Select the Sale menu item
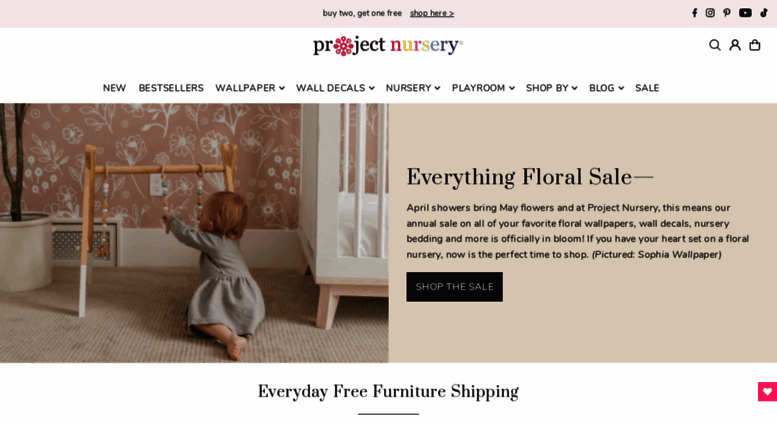 [647, 88]
